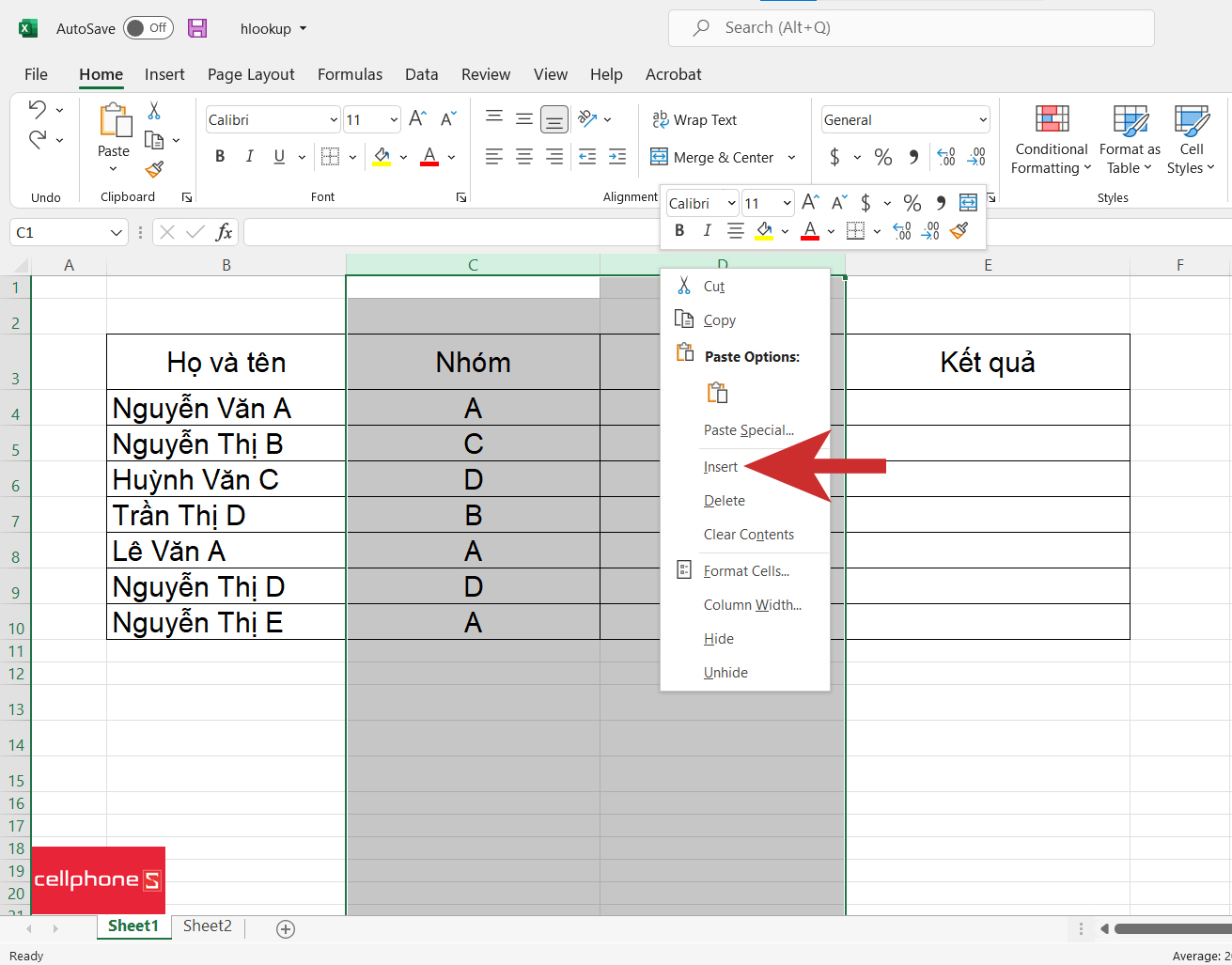
Task: Click Paste Special in context menu
Action: pyautogui.click(x=745, y=430)
